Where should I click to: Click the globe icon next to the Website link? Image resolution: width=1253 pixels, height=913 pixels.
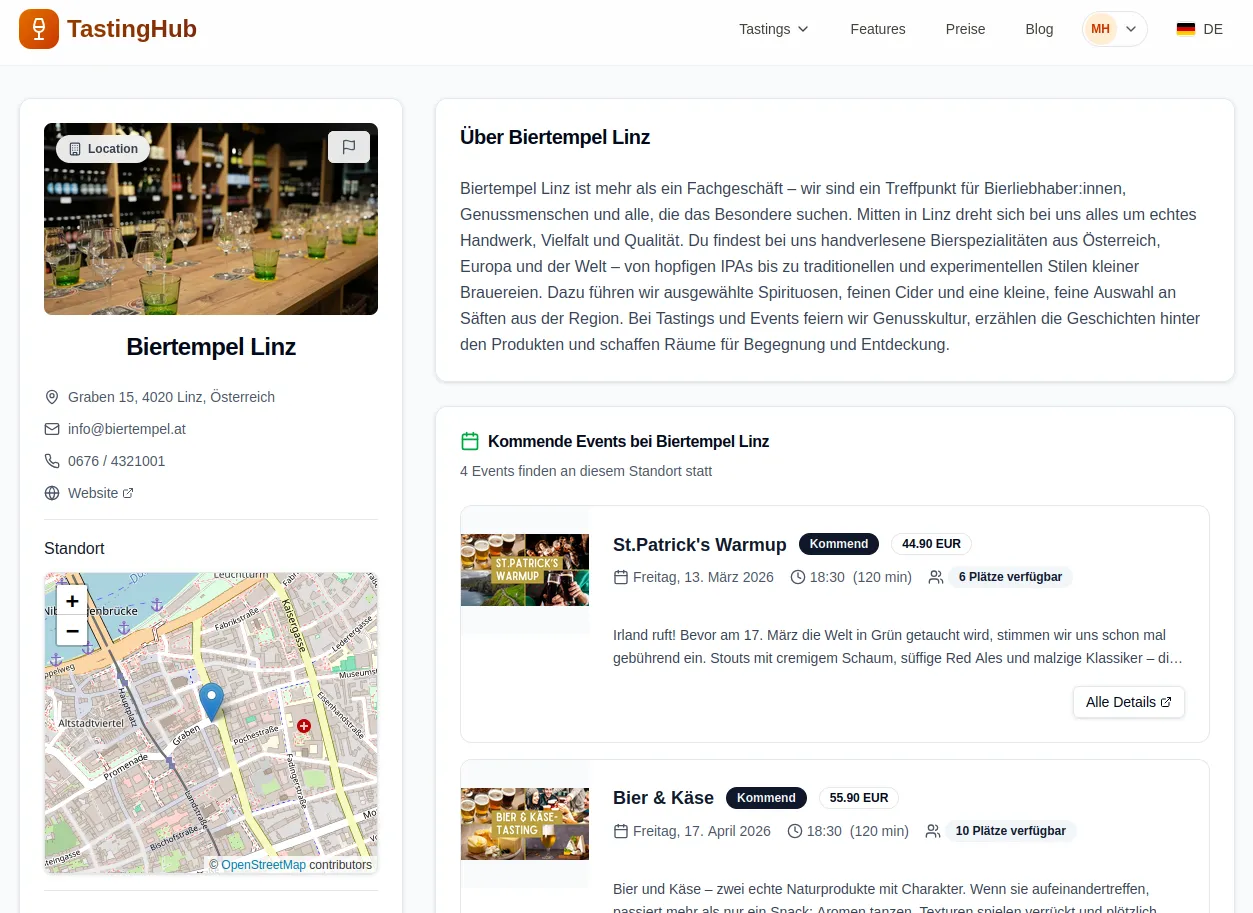(52, 493)
